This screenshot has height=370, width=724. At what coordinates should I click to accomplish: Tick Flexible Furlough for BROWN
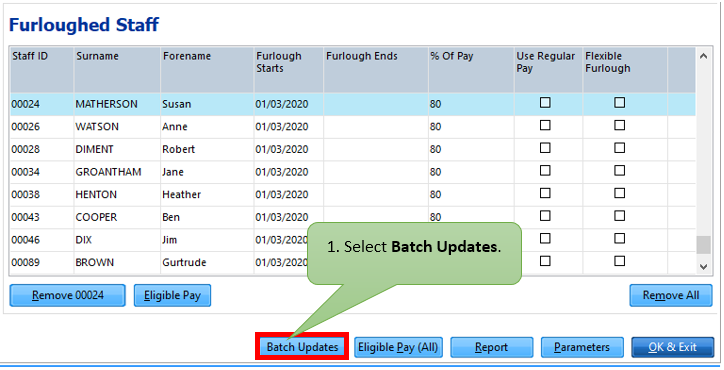tap(620, 261)
